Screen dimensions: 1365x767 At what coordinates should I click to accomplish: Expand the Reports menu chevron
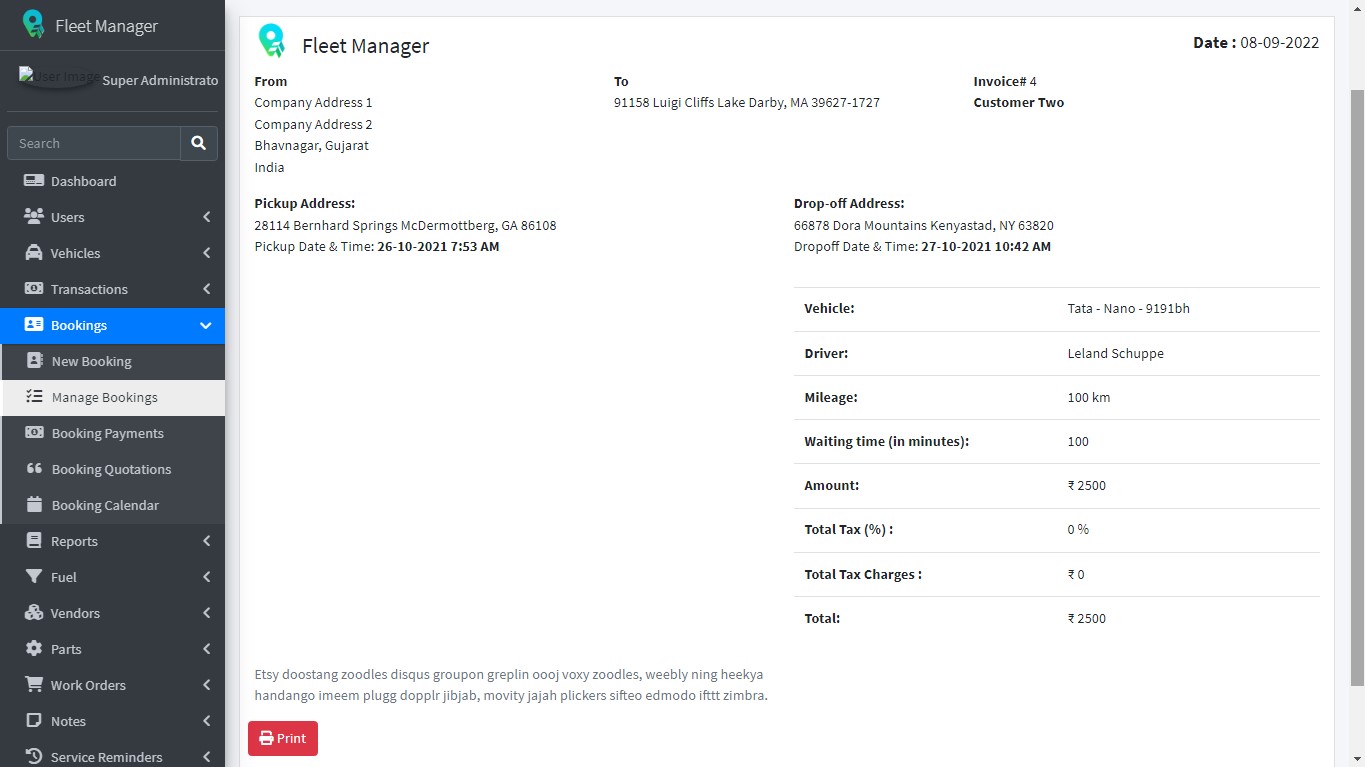click(206, 541)
